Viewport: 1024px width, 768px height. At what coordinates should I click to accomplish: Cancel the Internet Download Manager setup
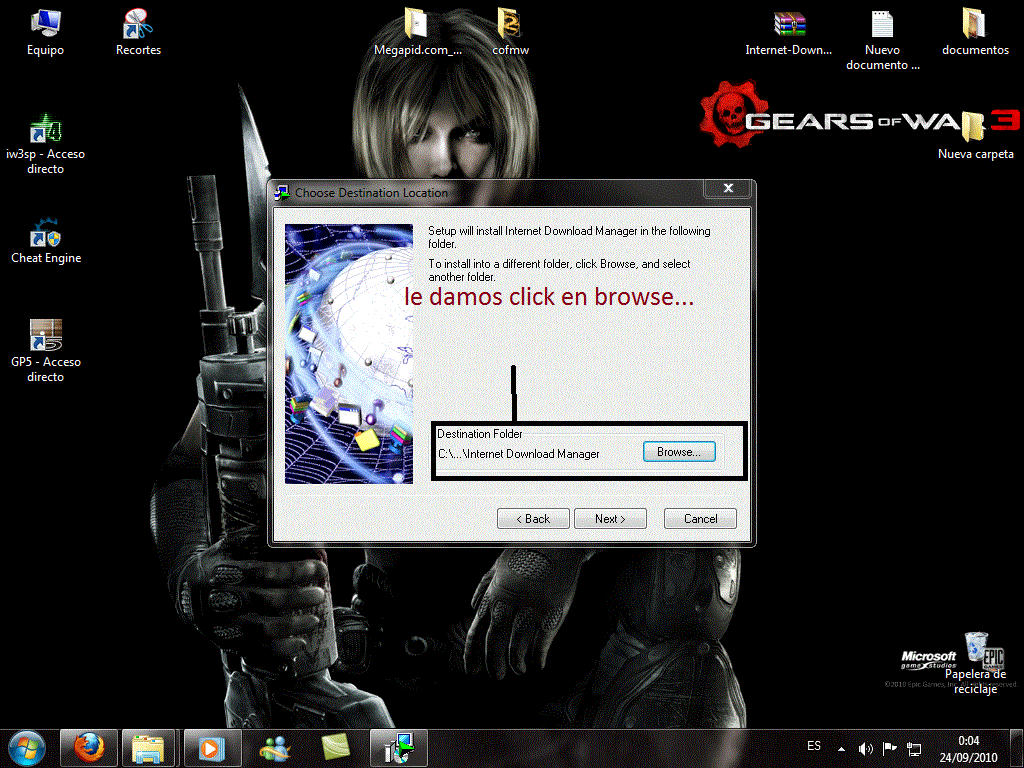click(700, 518)
